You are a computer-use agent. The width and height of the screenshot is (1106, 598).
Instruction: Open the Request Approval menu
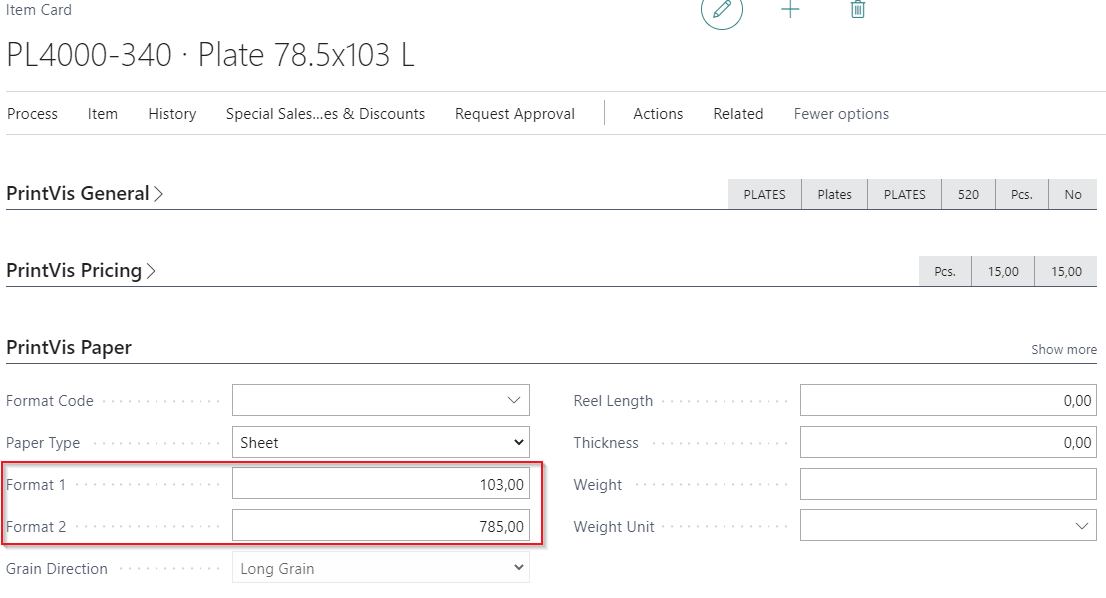coord(514,114)
